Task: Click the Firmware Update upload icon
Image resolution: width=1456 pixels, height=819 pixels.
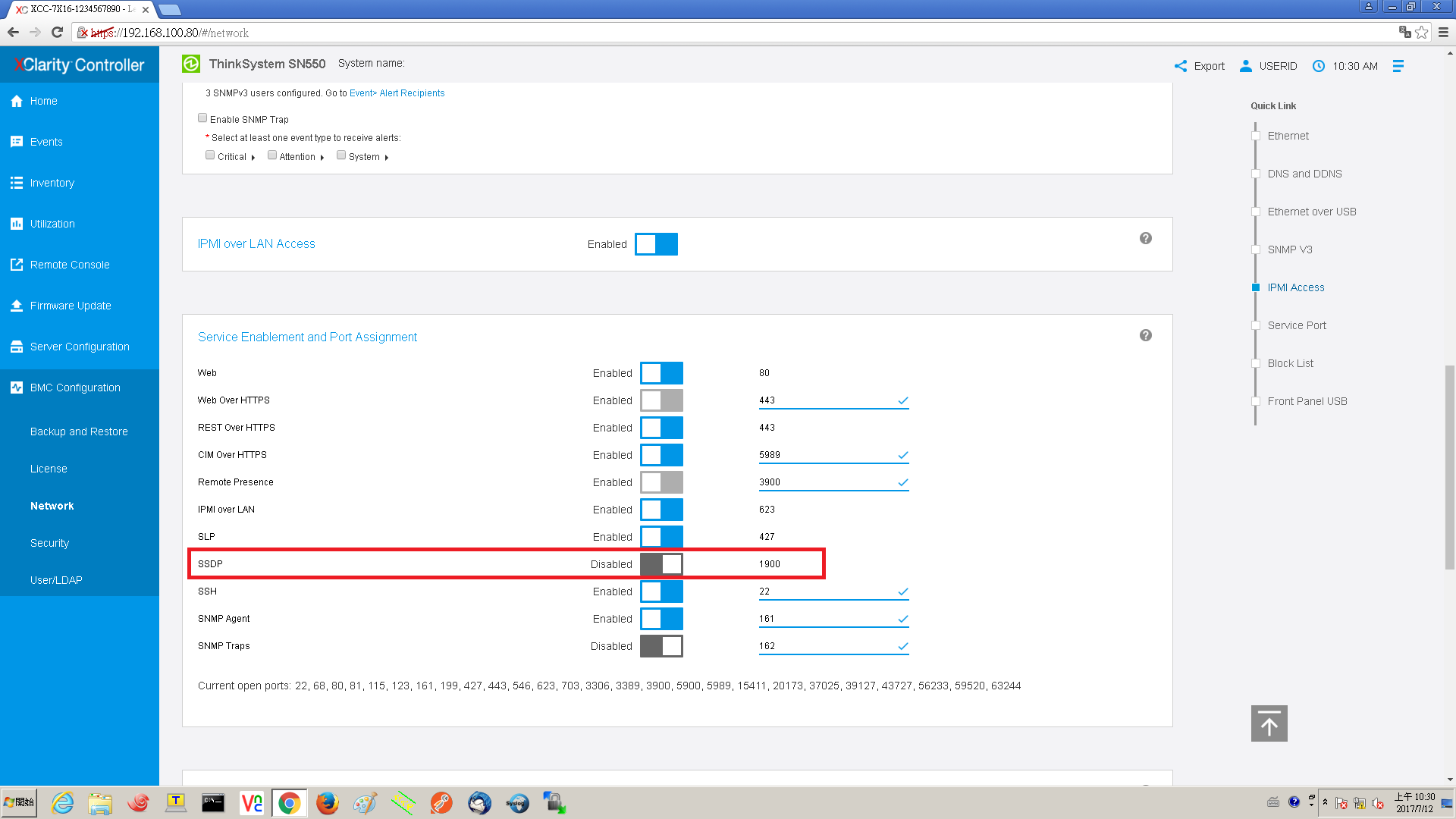Action: tap(17, 306)
